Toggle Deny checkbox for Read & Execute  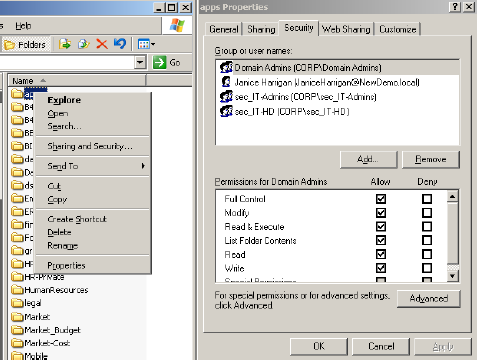427,227
